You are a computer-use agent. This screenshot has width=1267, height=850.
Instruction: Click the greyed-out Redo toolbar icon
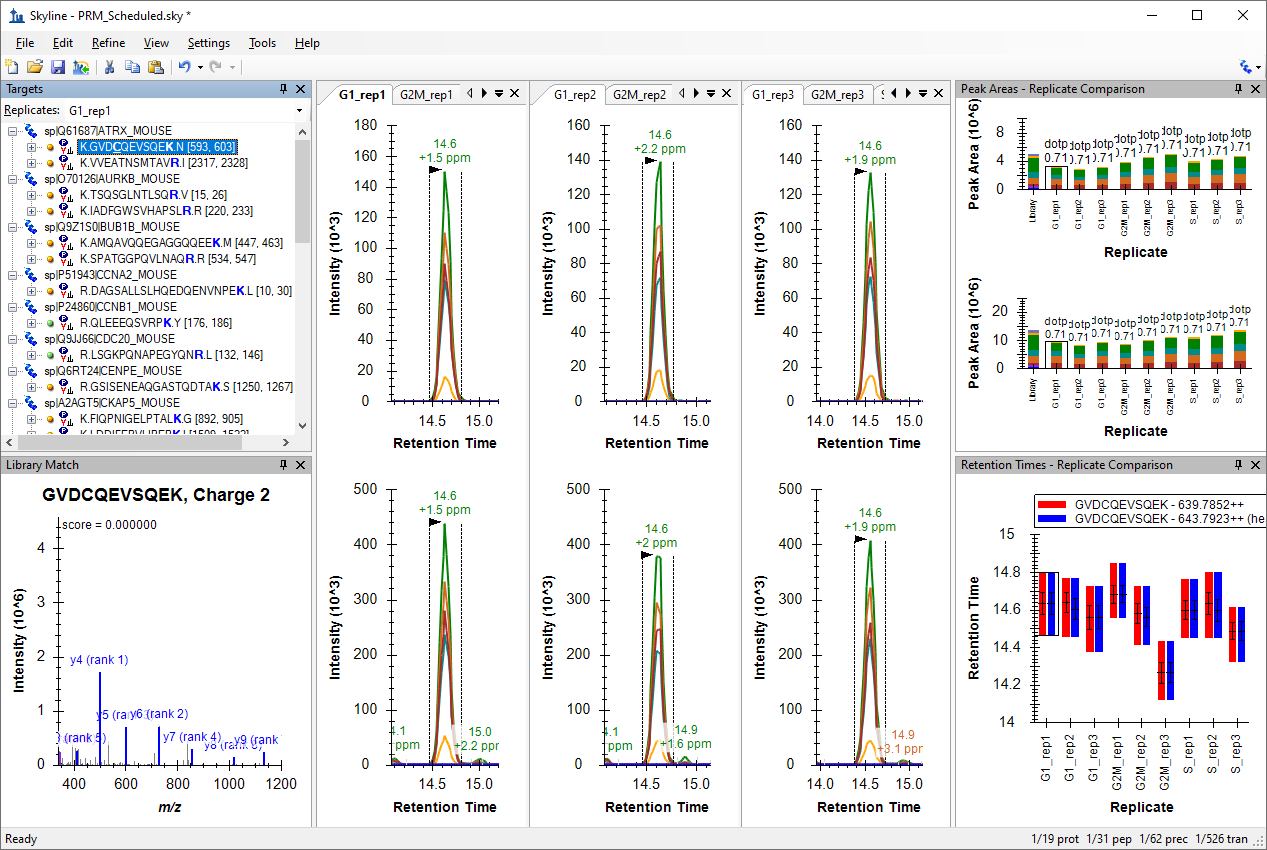click(x=215, y=67)
